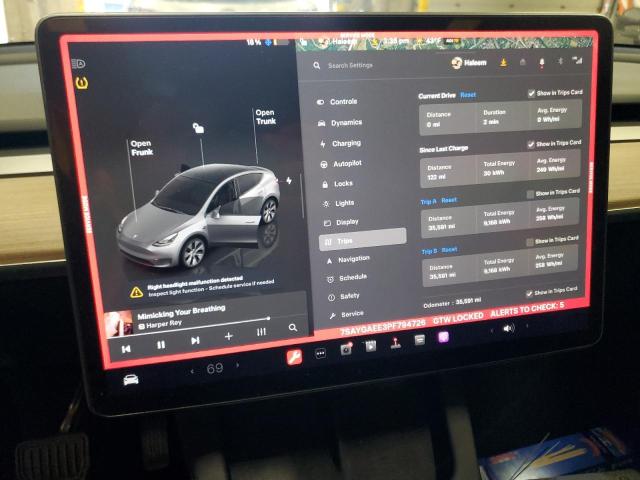The image size is (640, 480).
Task: Toggle Current Drive Show in Trips Card
Action: 531,93
